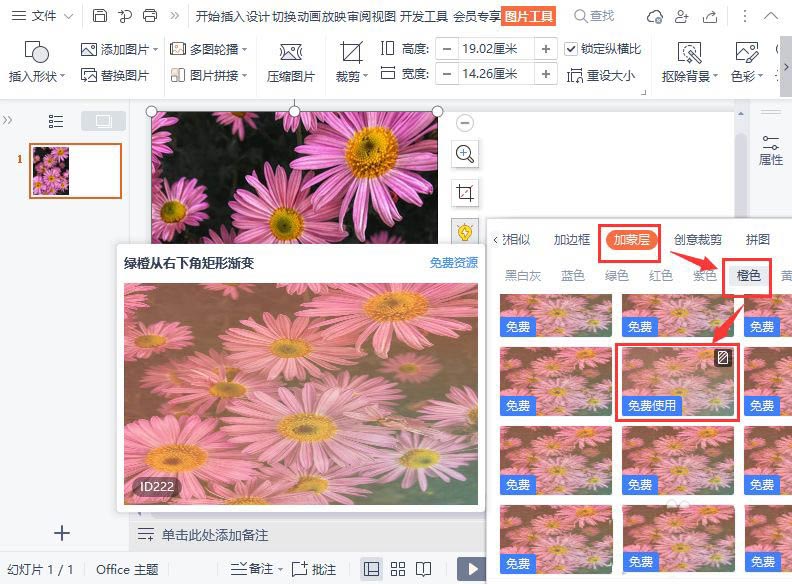Screen dimensions: 792x584
Task: Open the Remove Background (抠除背景) tool
Action: [x=688, y=53]
